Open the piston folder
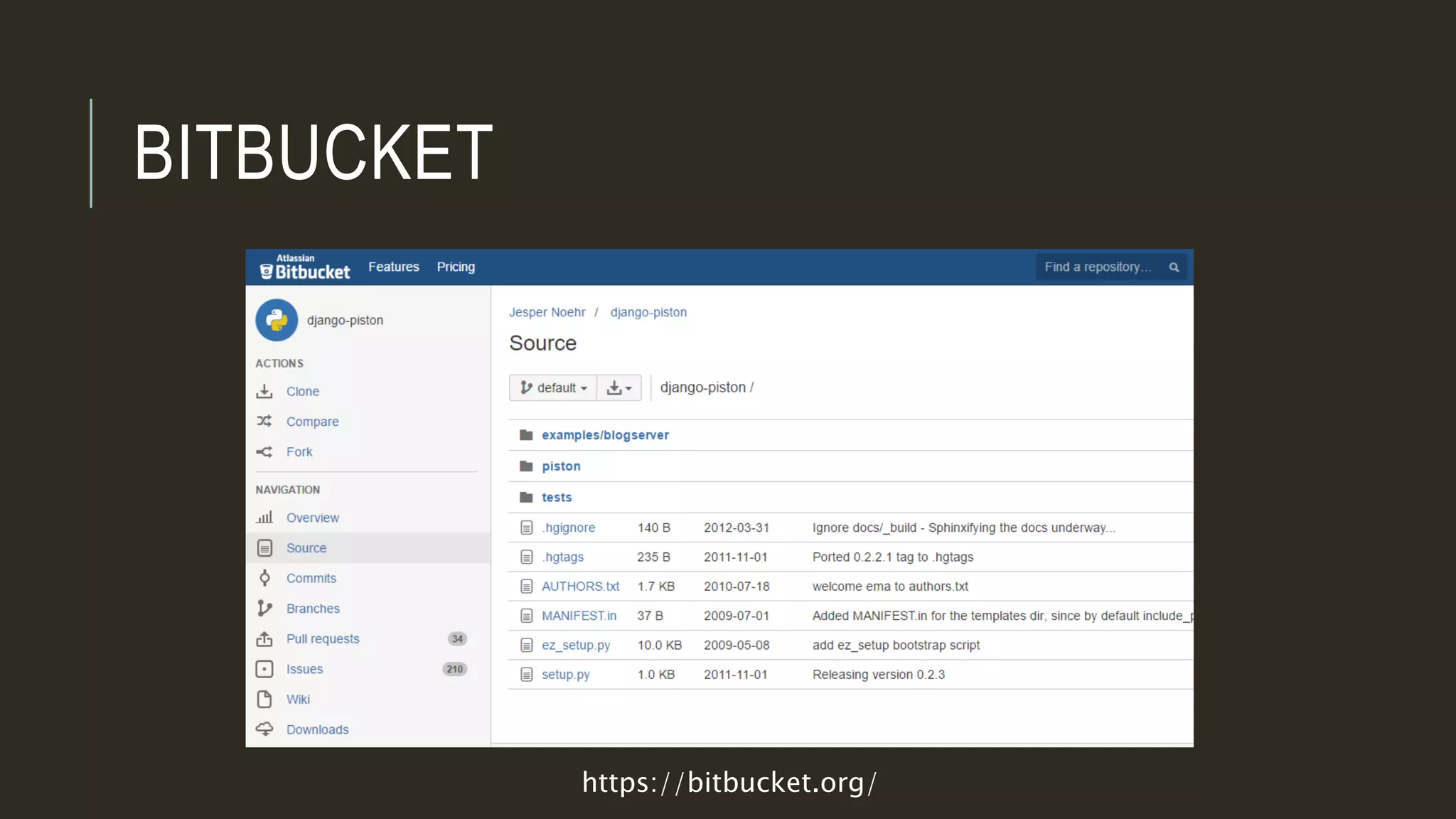1456x819 pixels. coord(561,466)
